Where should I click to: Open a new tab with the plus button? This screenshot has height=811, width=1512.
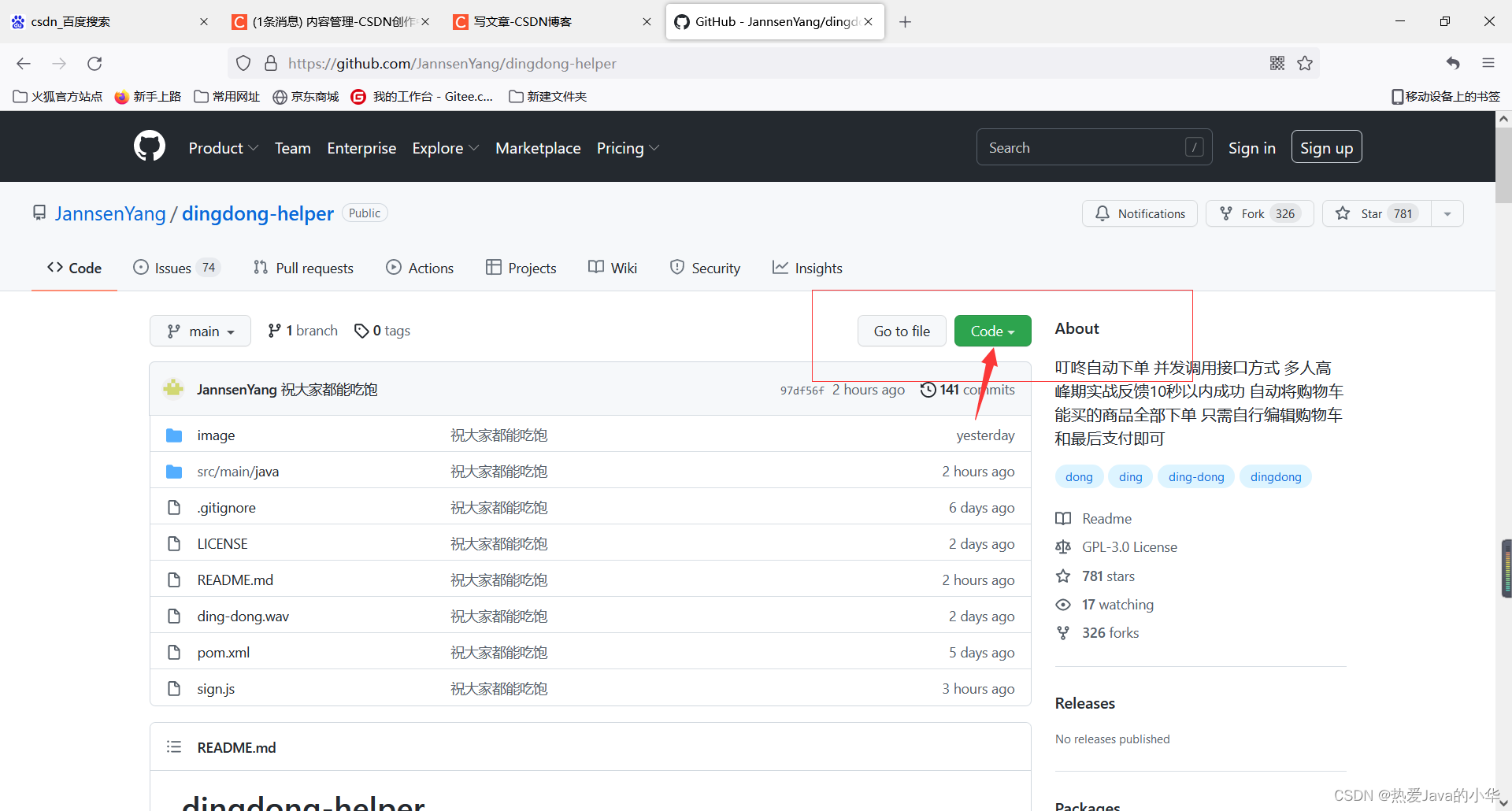[906, 22]
